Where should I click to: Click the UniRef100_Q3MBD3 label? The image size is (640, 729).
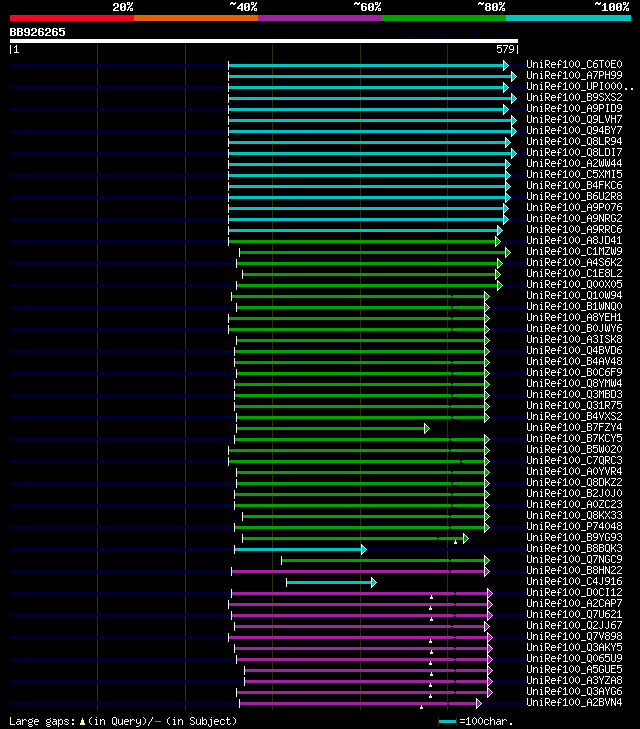click(x=574, y=395)
